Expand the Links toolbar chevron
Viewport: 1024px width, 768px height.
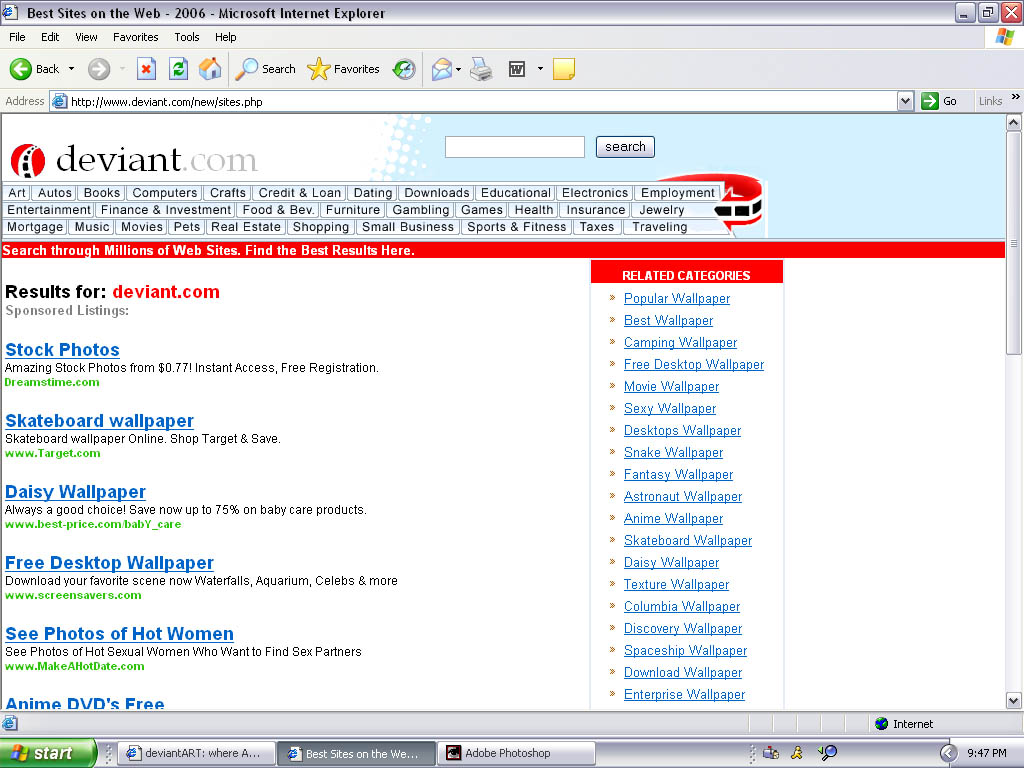pyautogui.click(x=1016, y=97)
